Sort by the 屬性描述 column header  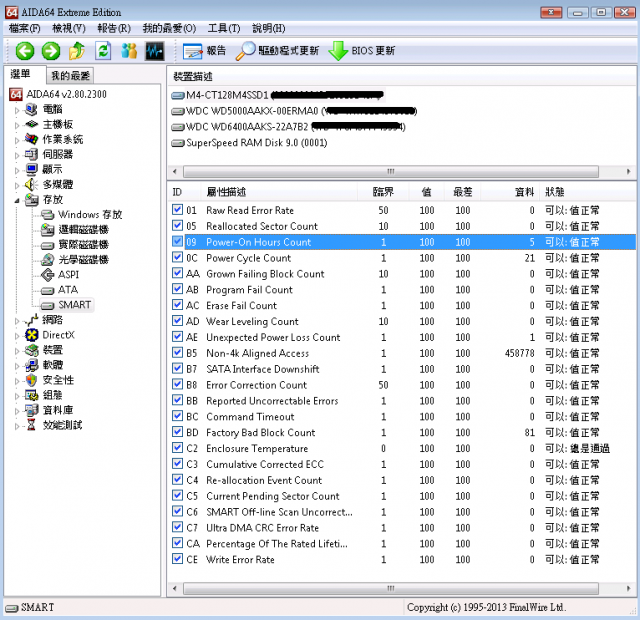(x=279, y=192)
